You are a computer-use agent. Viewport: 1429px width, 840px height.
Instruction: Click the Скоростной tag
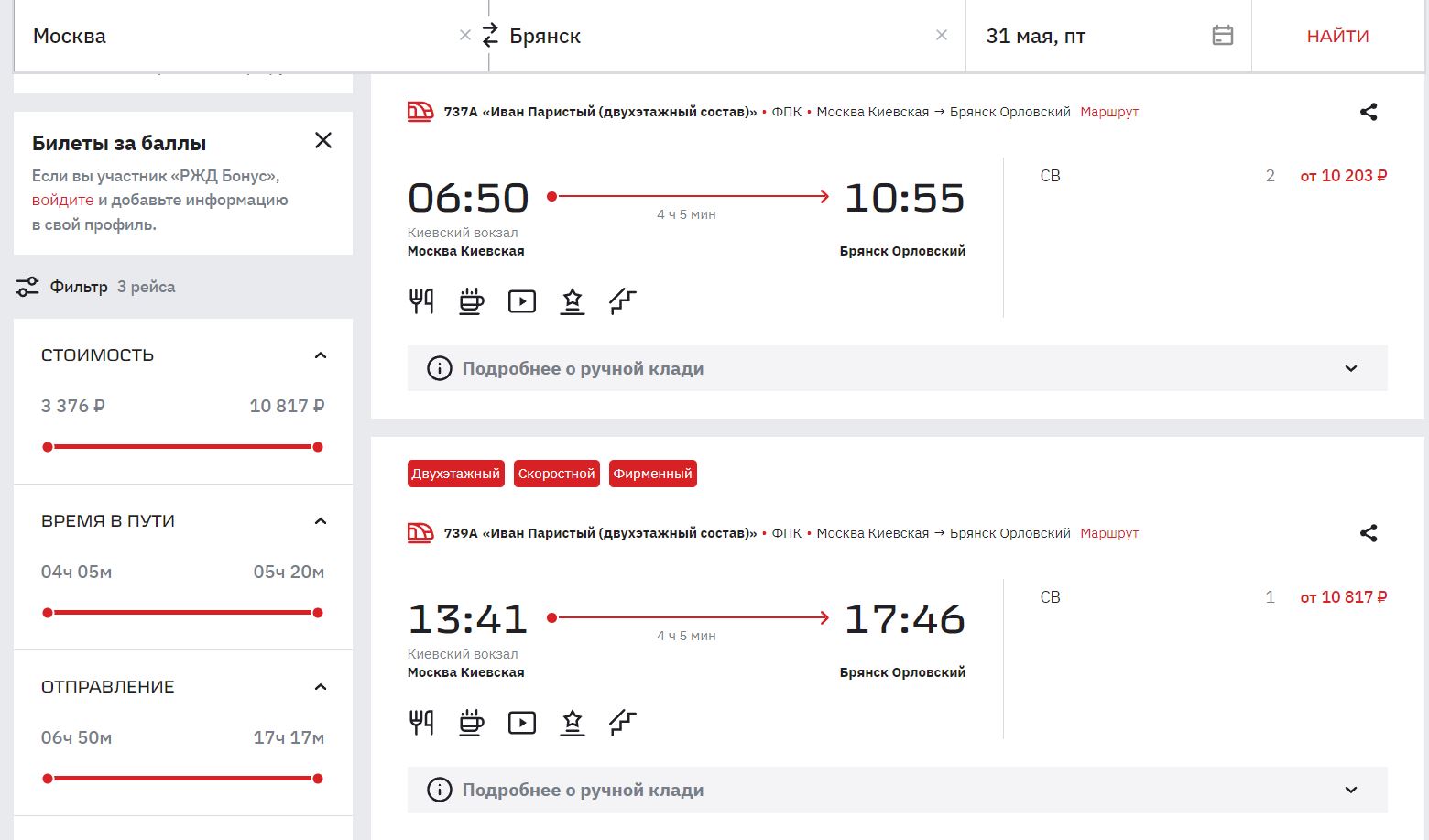click(557, 474)
